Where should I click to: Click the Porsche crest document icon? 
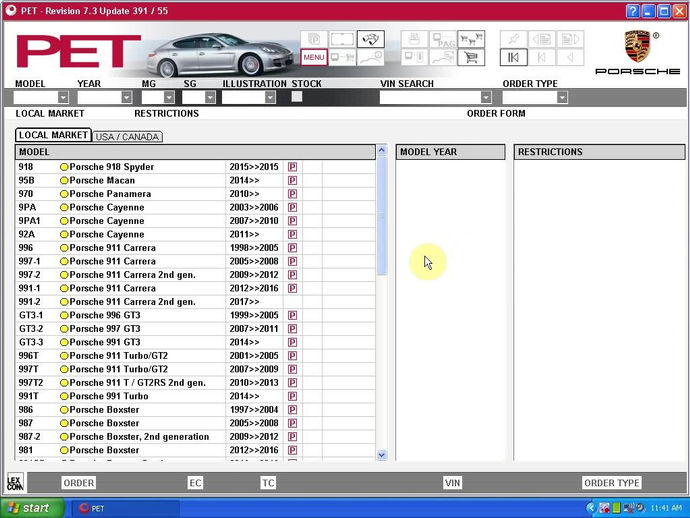[x=314, y=39]
